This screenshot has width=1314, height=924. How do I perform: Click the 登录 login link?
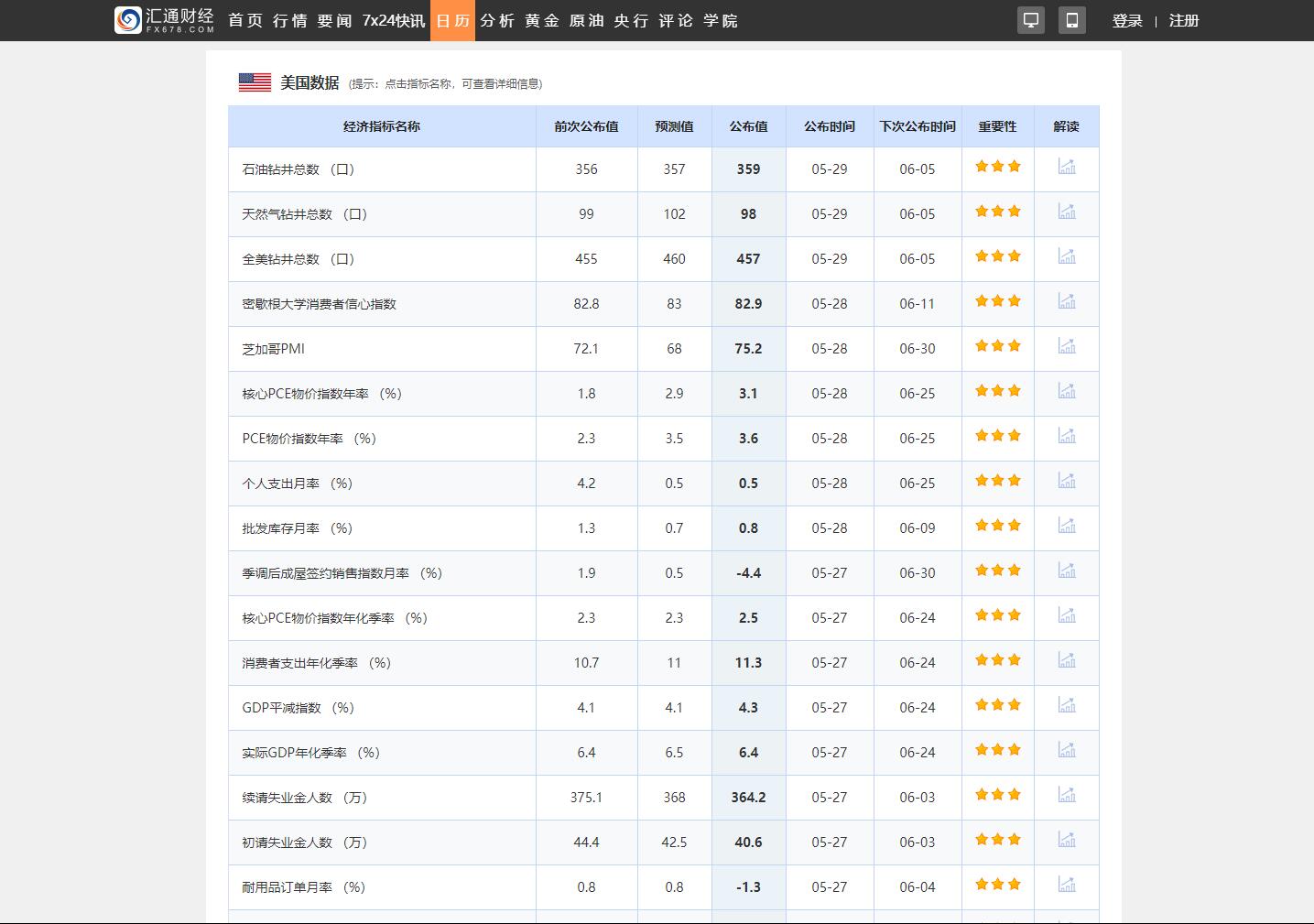[1127, 20]
